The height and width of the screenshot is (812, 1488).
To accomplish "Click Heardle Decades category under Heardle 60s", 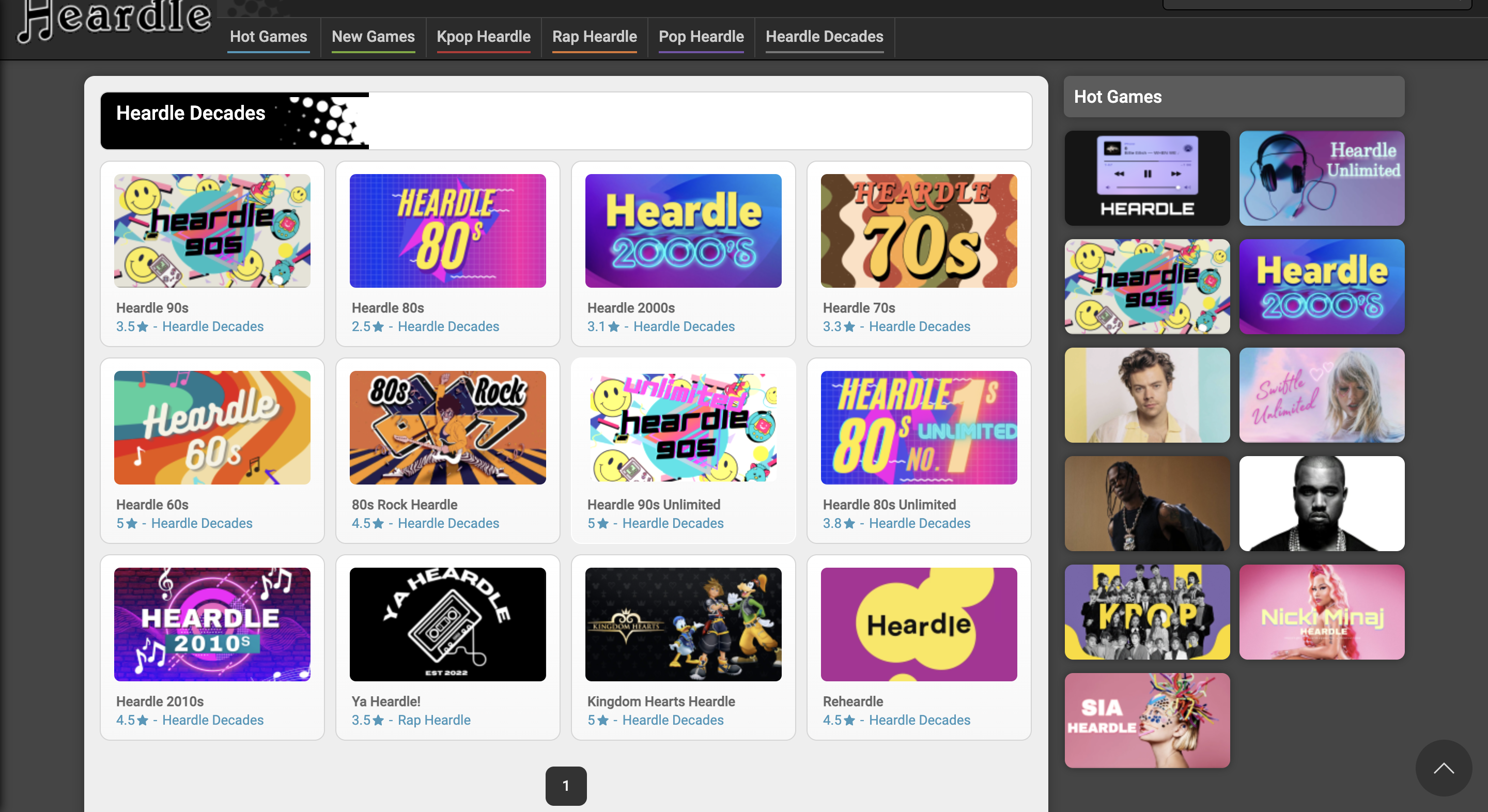I will pyautogui.click(x=202, y=524).
